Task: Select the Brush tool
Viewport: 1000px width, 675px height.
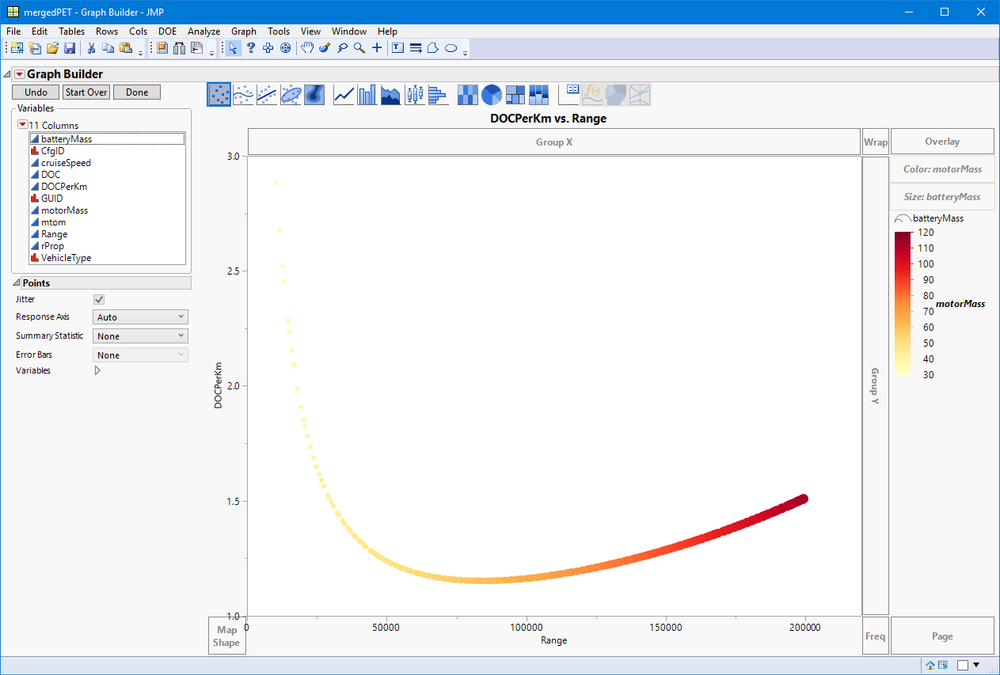Action: tap(325, 48)
